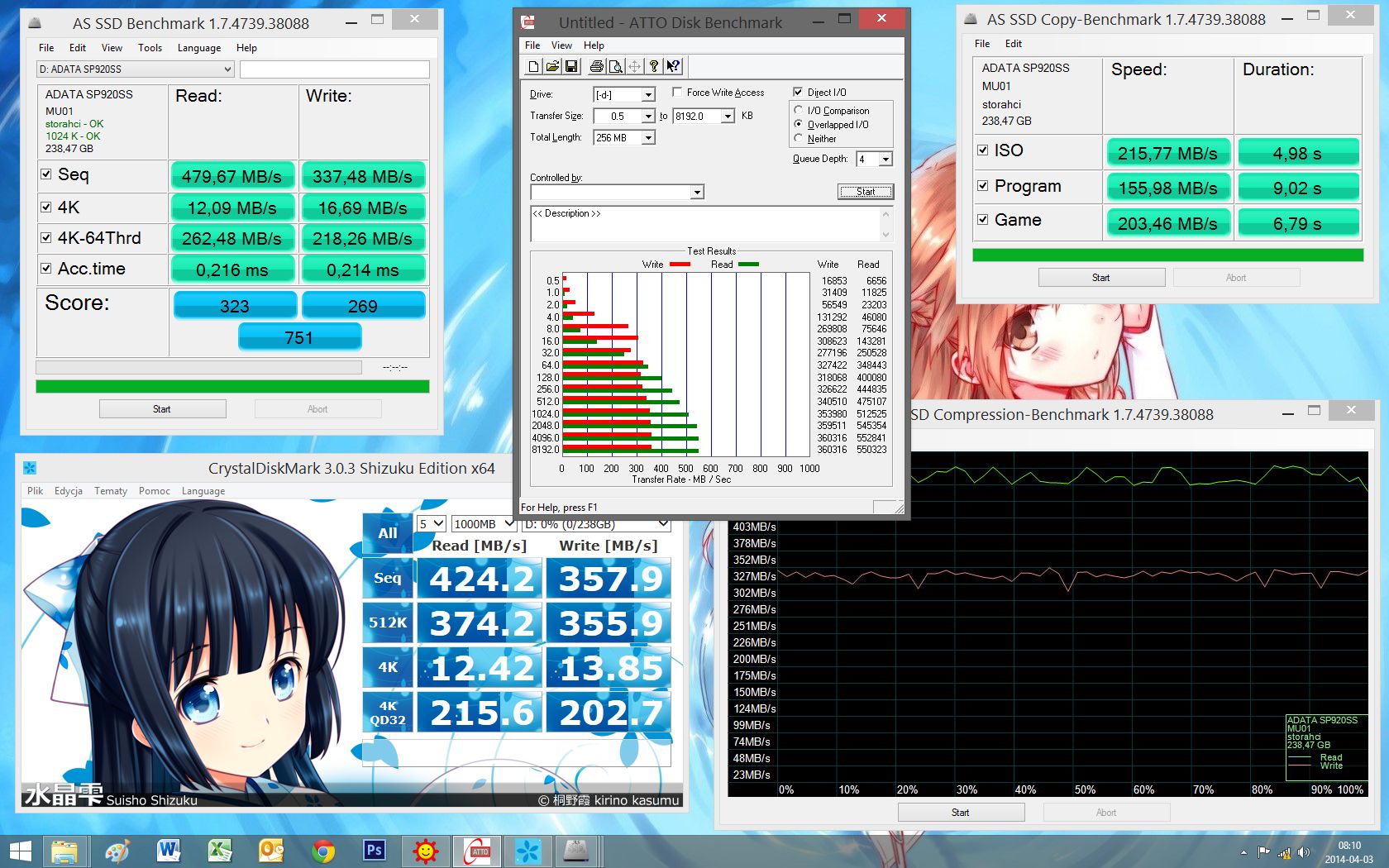Click the Open folder icon in ATTO toolbar

[552, 66]
